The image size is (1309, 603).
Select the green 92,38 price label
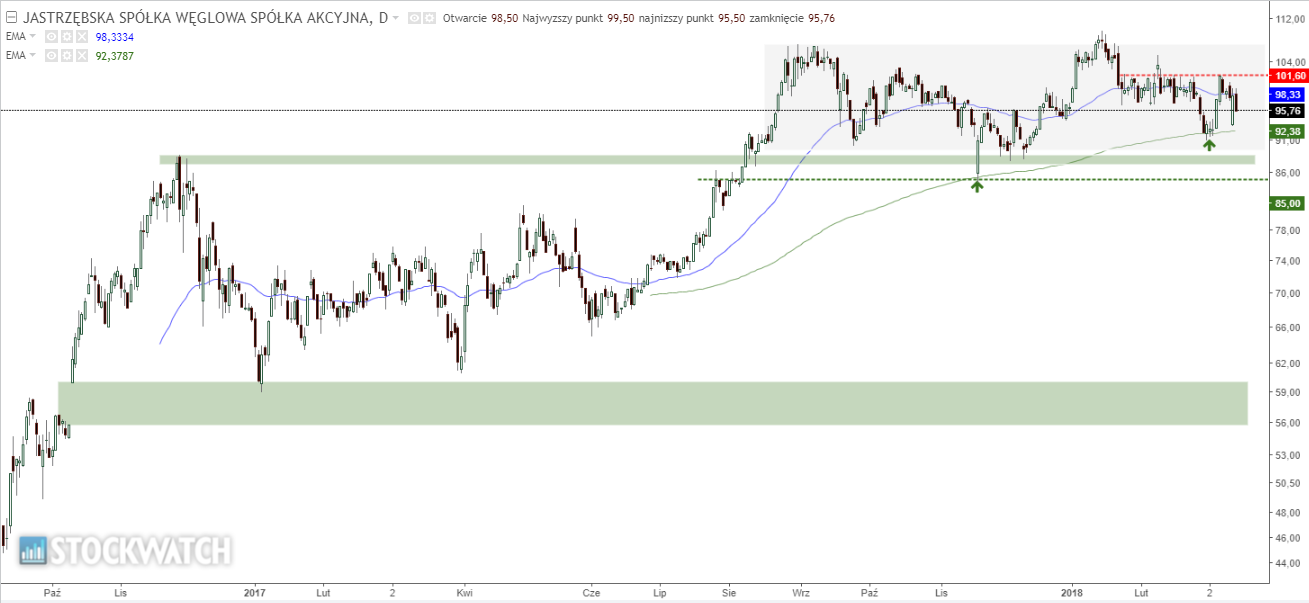(1287, 131)
